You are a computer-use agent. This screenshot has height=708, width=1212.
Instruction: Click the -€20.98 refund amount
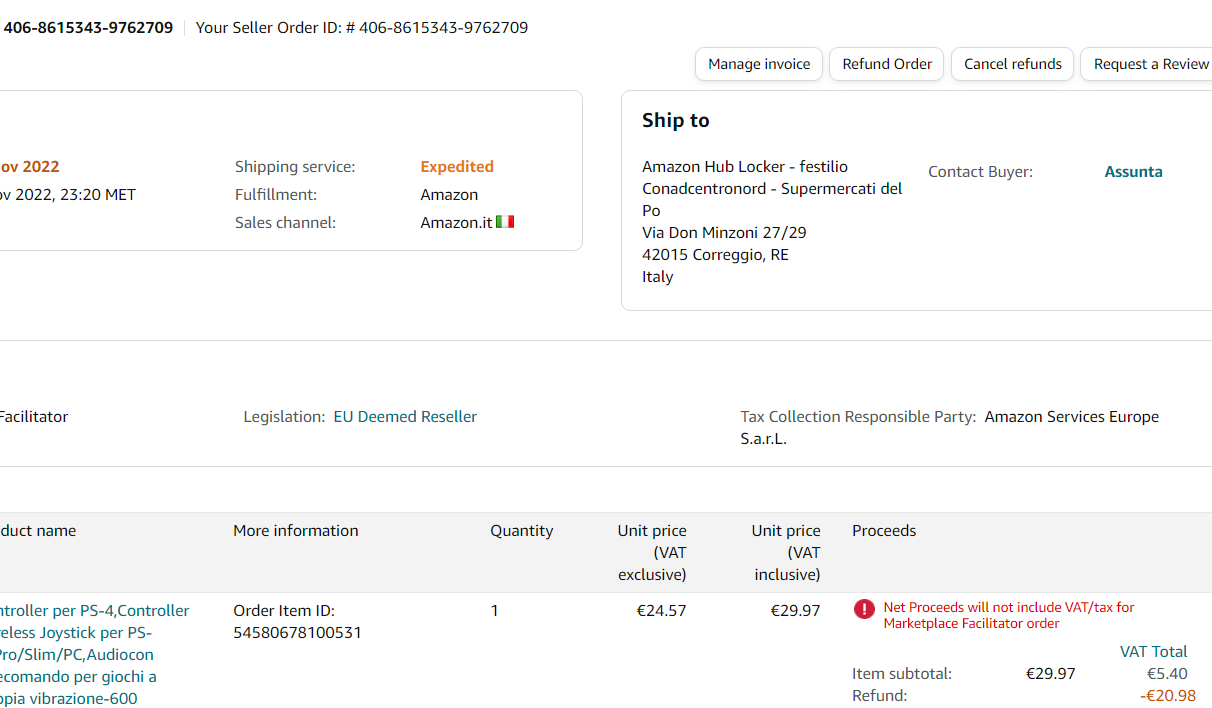coord(1167,696)
